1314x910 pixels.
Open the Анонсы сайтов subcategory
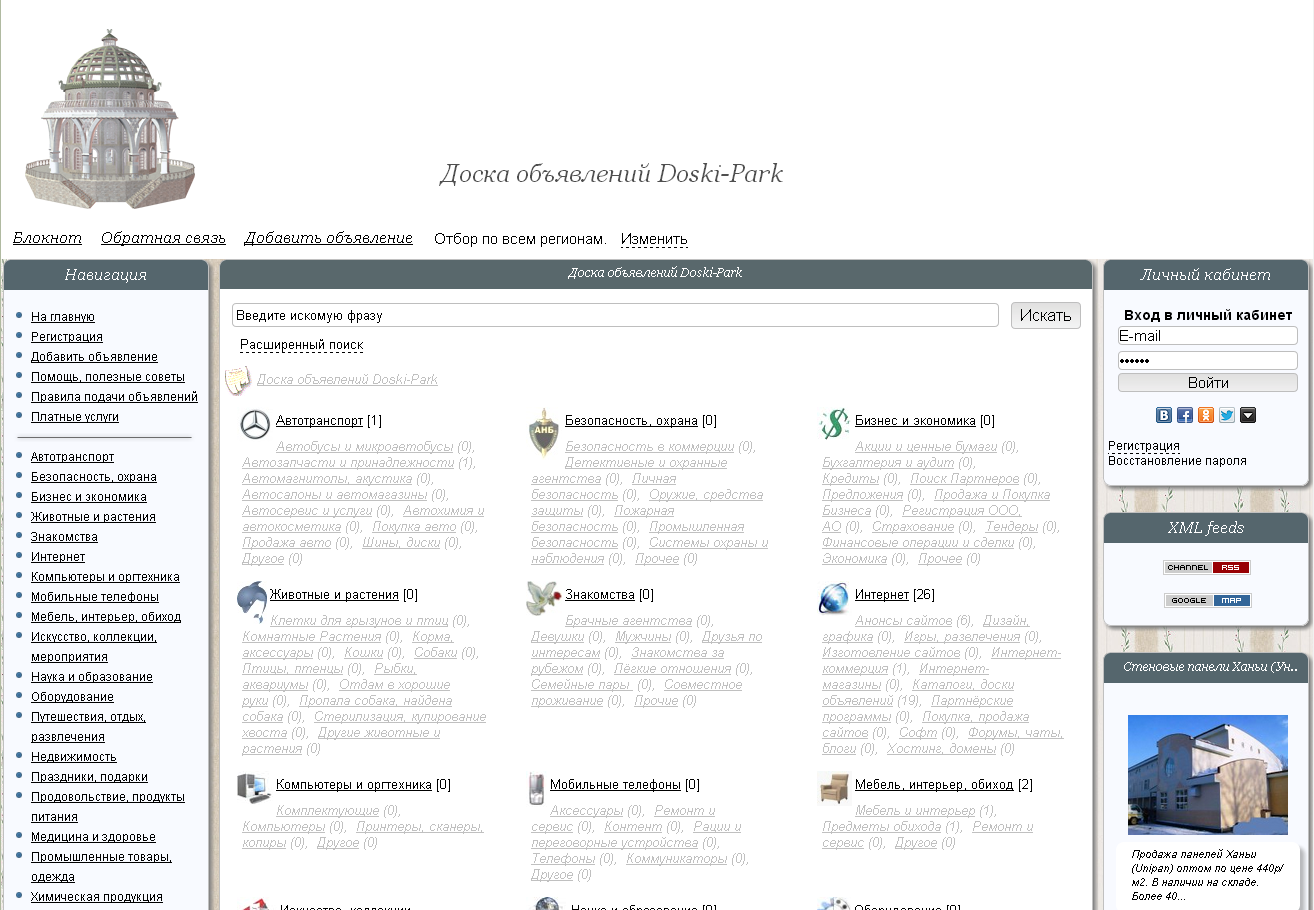pyautogui.click(x=904, y=621)
